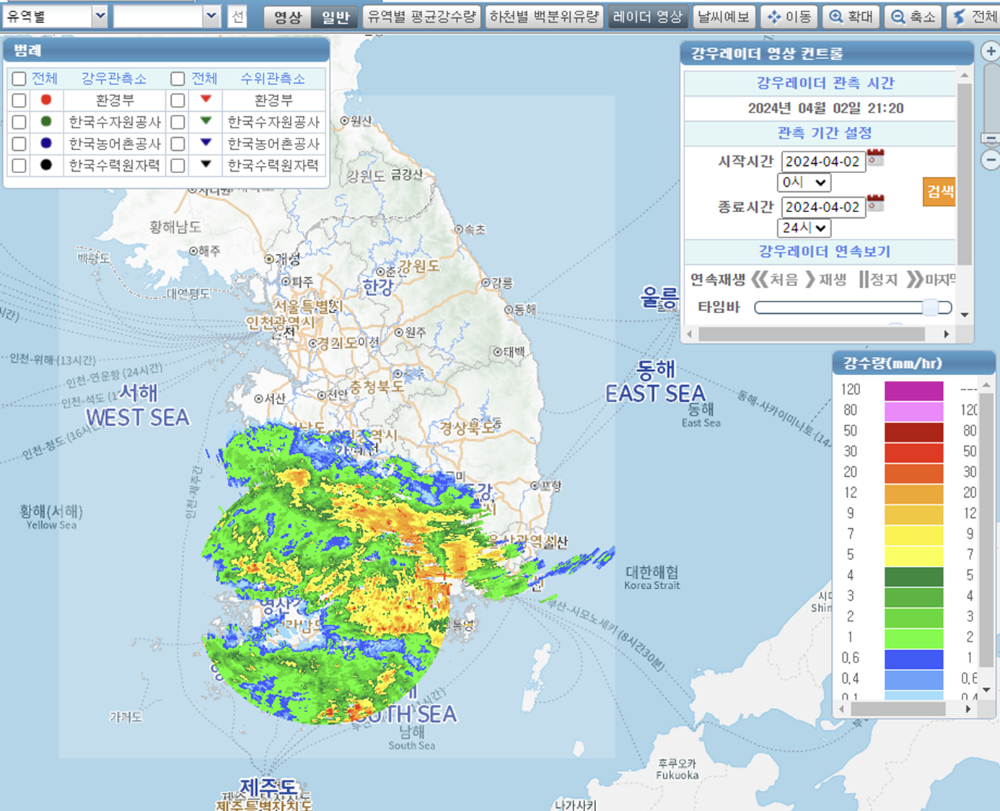Open 유역별 평균강수량
Image resolution: width=1000 pixels, height=811 pixels.
[x=422, y=17]
